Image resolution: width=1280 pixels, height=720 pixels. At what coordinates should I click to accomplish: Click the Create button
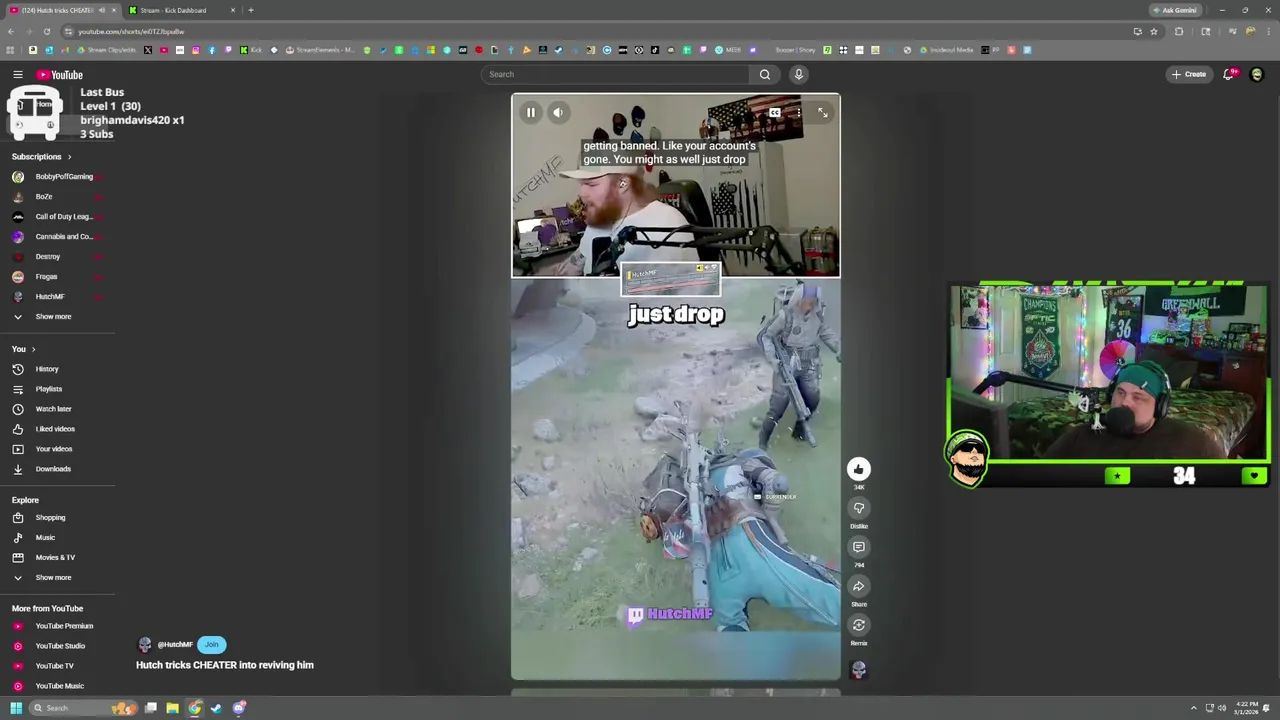[x=1189, y=74]
